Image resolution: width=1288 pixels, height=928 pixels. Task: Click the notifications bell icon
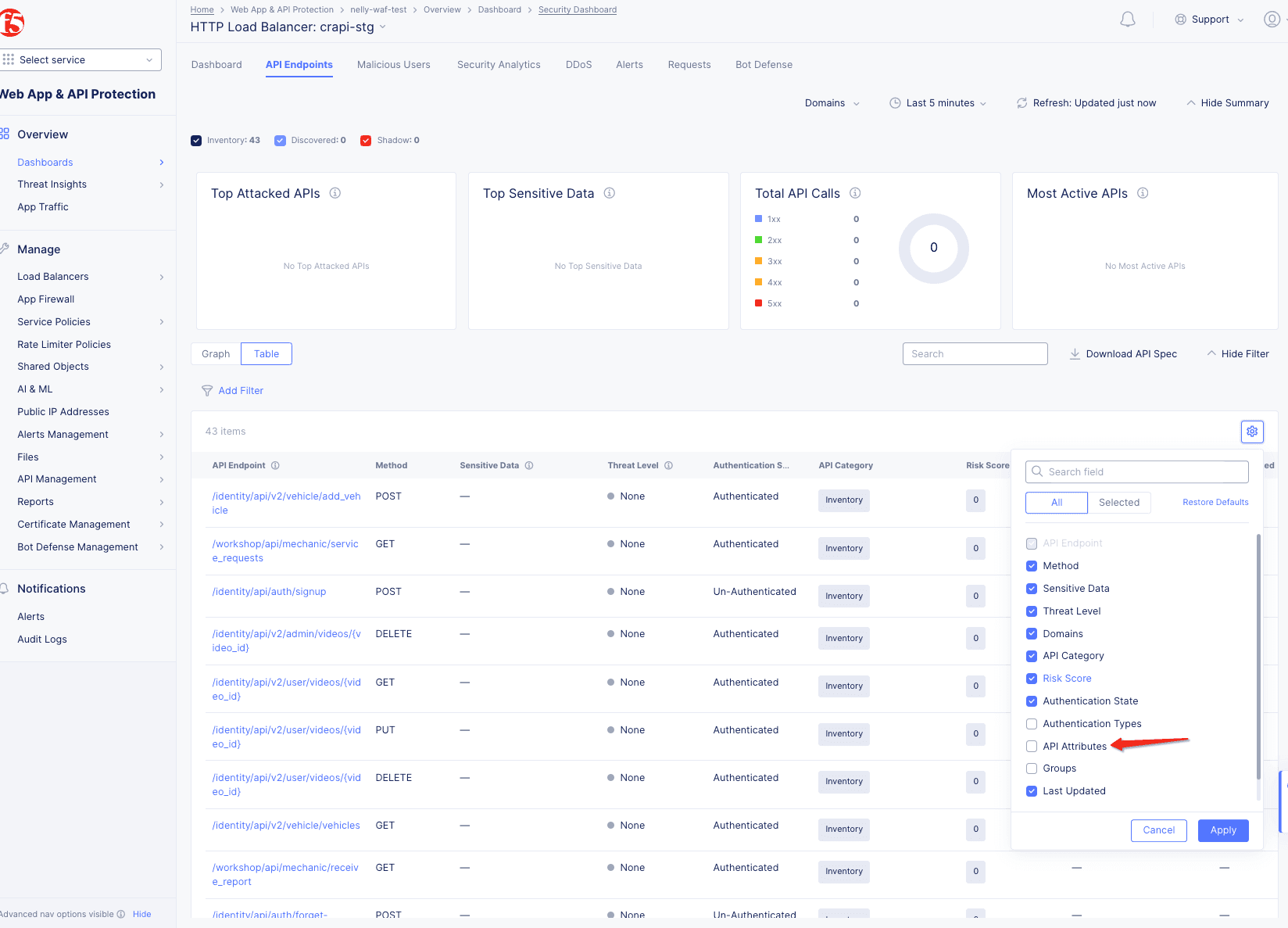pos(1128,19)
